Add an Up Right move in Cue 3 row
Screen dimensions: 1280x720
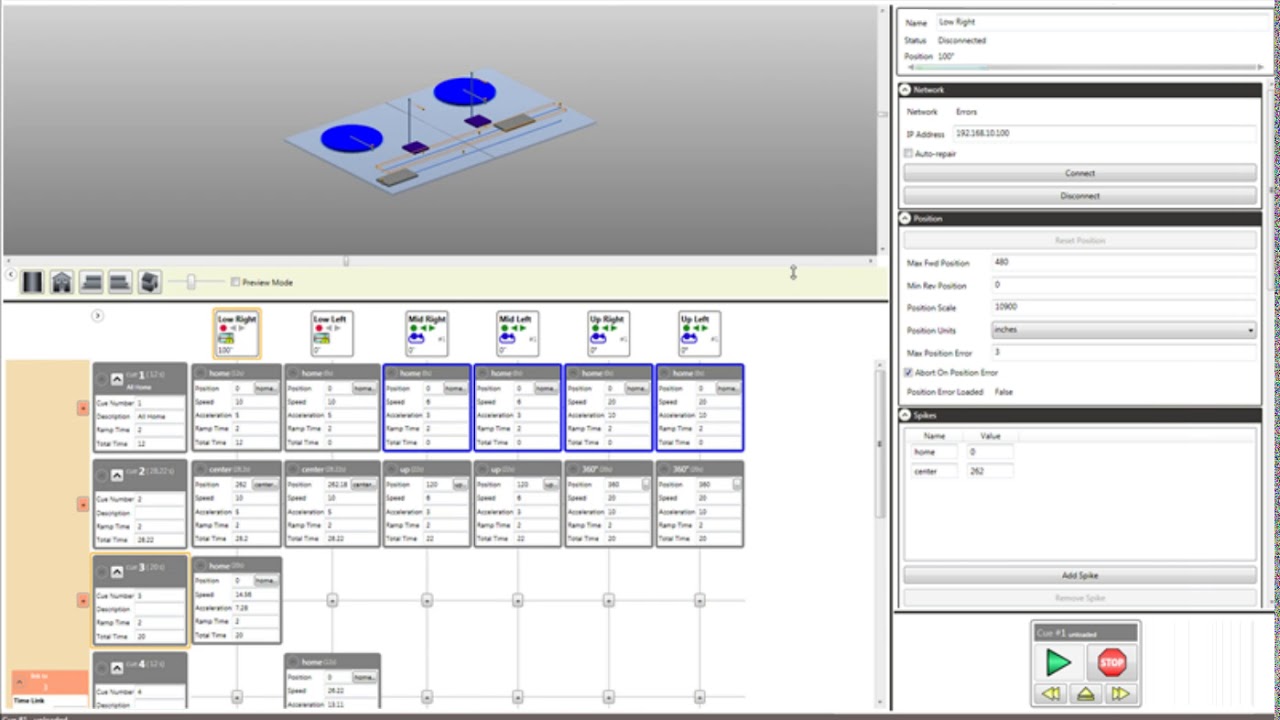(x=608, y=600)
